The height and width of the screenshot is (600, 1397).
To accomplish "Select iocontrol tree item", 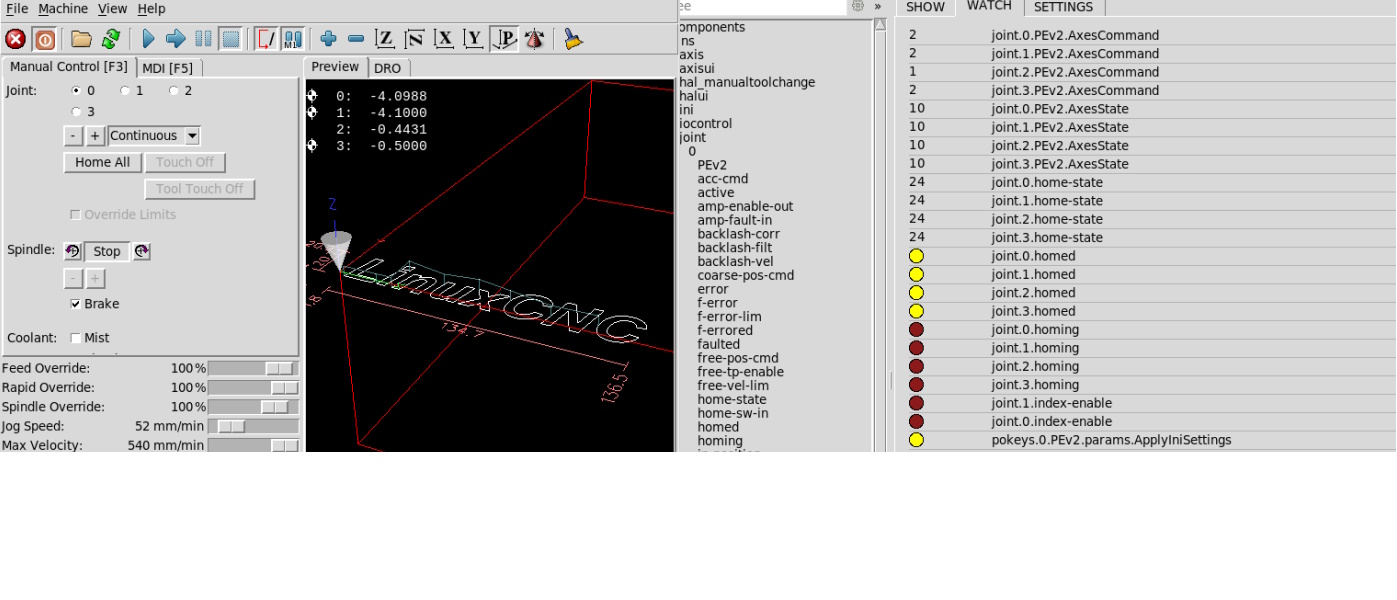I will (x=705, y=124).
